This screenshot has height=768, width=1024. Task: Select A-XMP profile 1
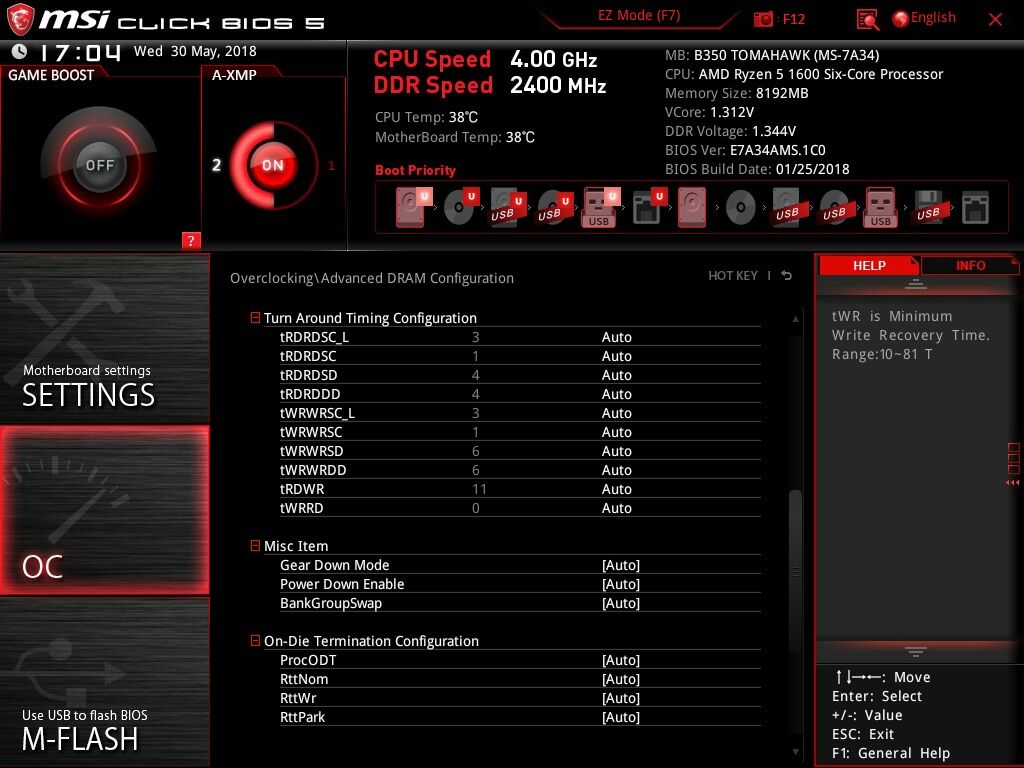click(x=331, y=165)
